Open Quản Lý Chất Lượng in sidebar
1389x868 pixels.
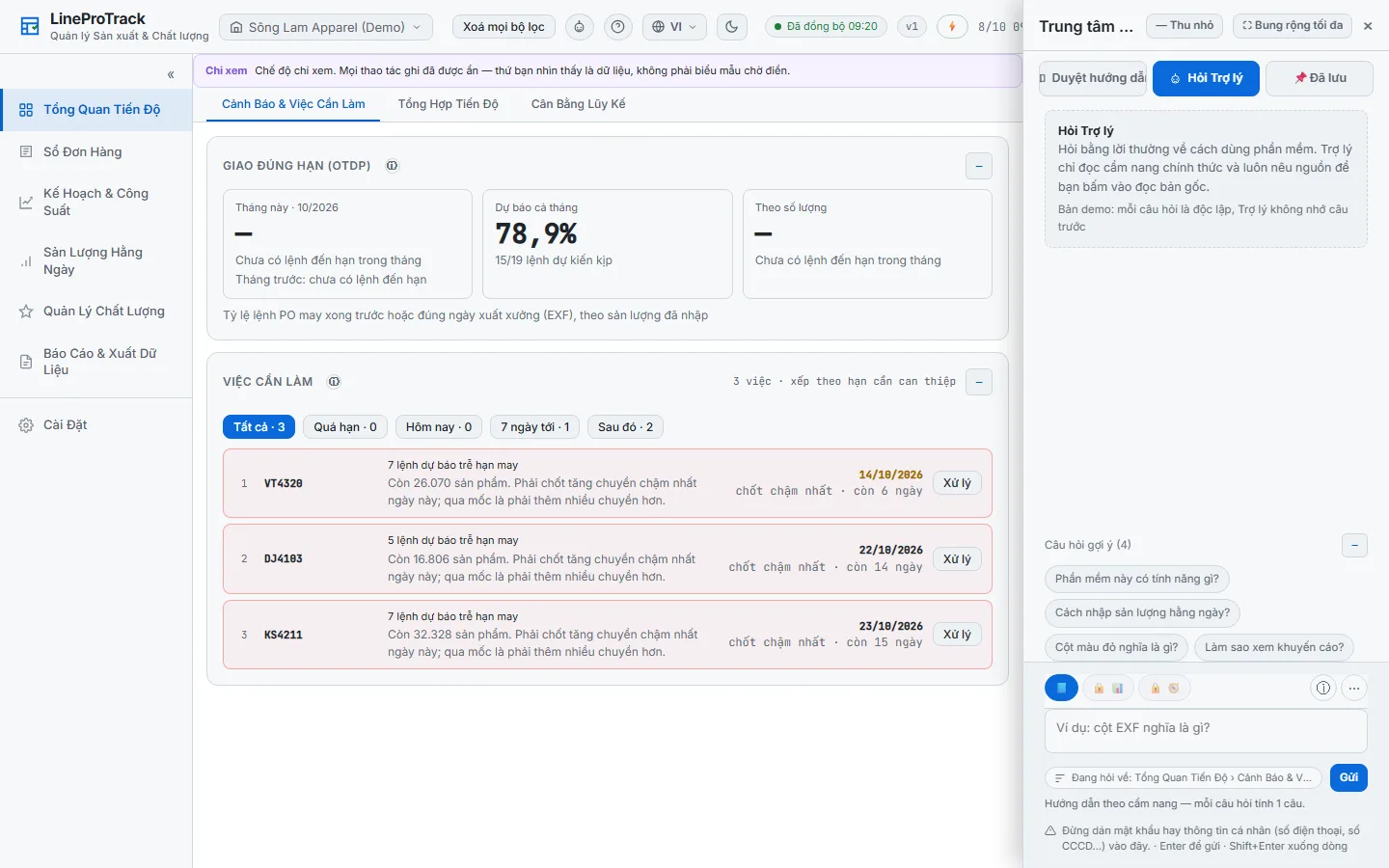(96, 311)
